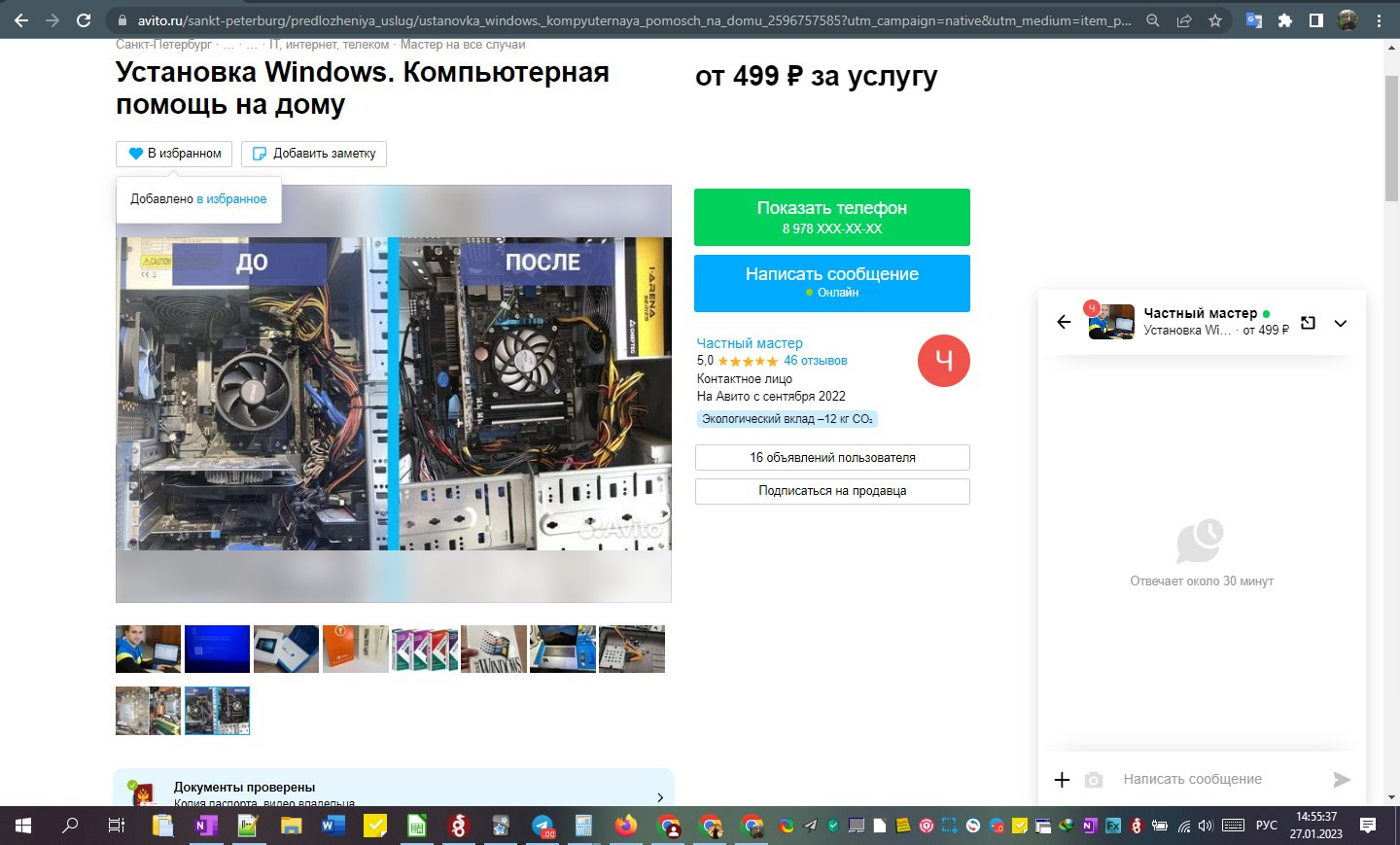Select the orange Office box thumbnail
Viewport: 1400px width, 845px height.
pyautogui.click(x=355, y=649)
